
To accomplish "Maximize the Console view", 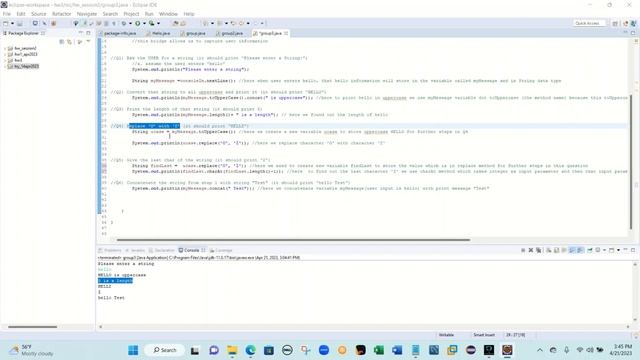I will tap(633, 250).
